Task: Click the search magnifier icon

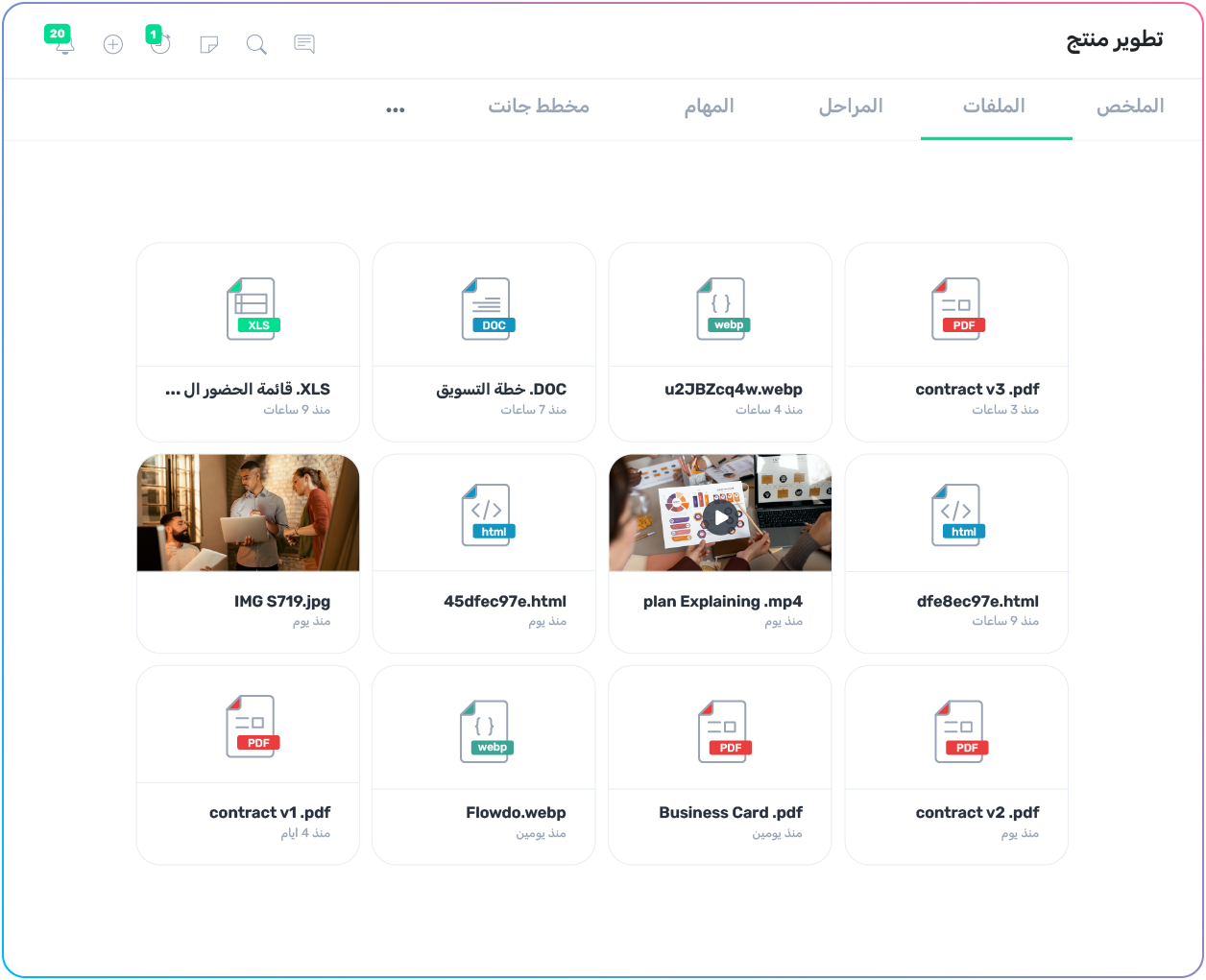Action: (256, 44)
